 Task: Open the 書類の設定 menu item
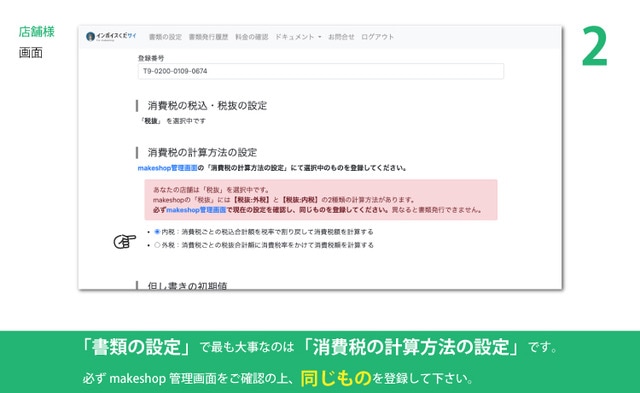[165, 37]
